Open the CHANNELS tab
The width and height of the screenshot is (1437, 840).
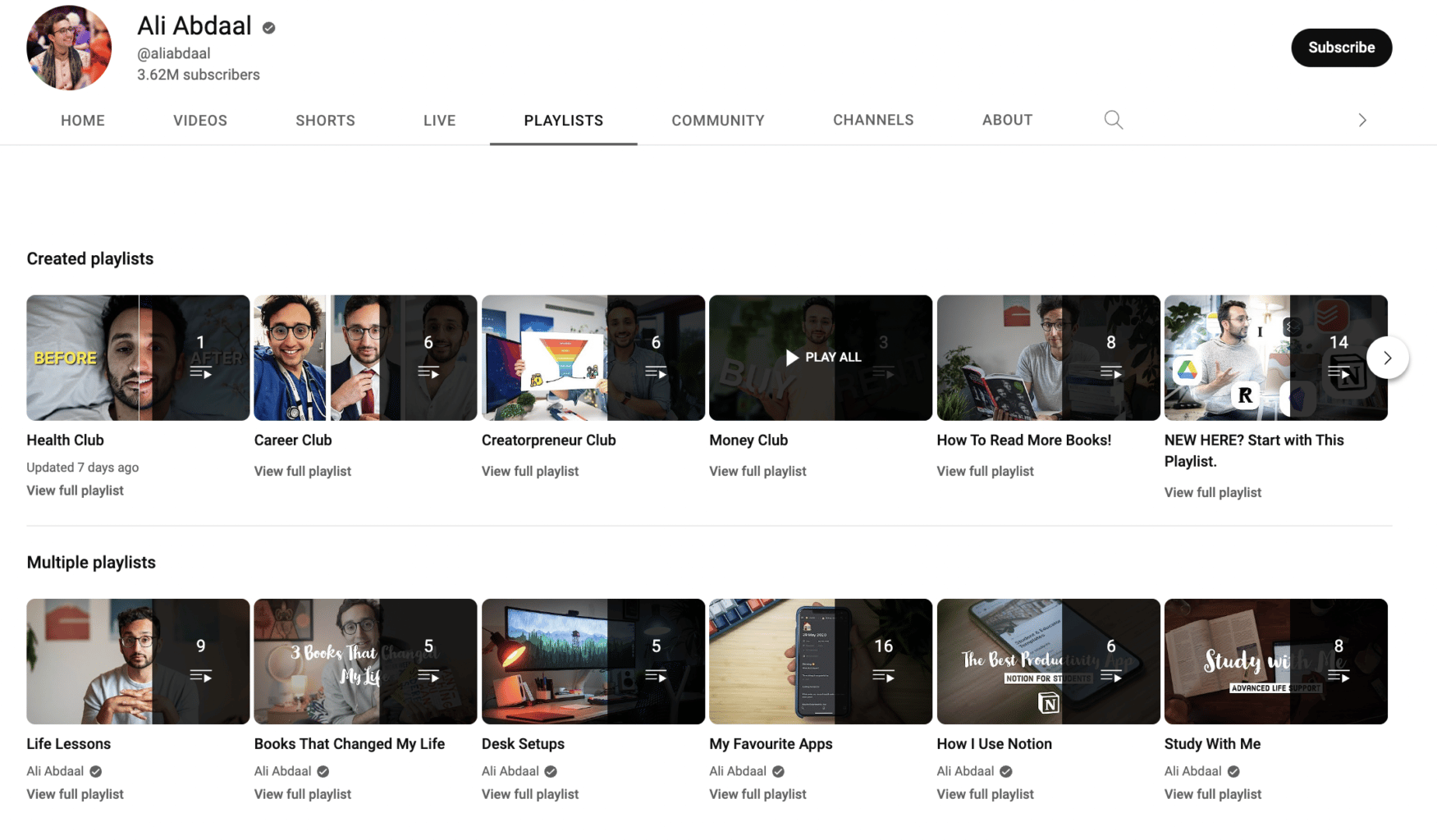pos(873,120)
